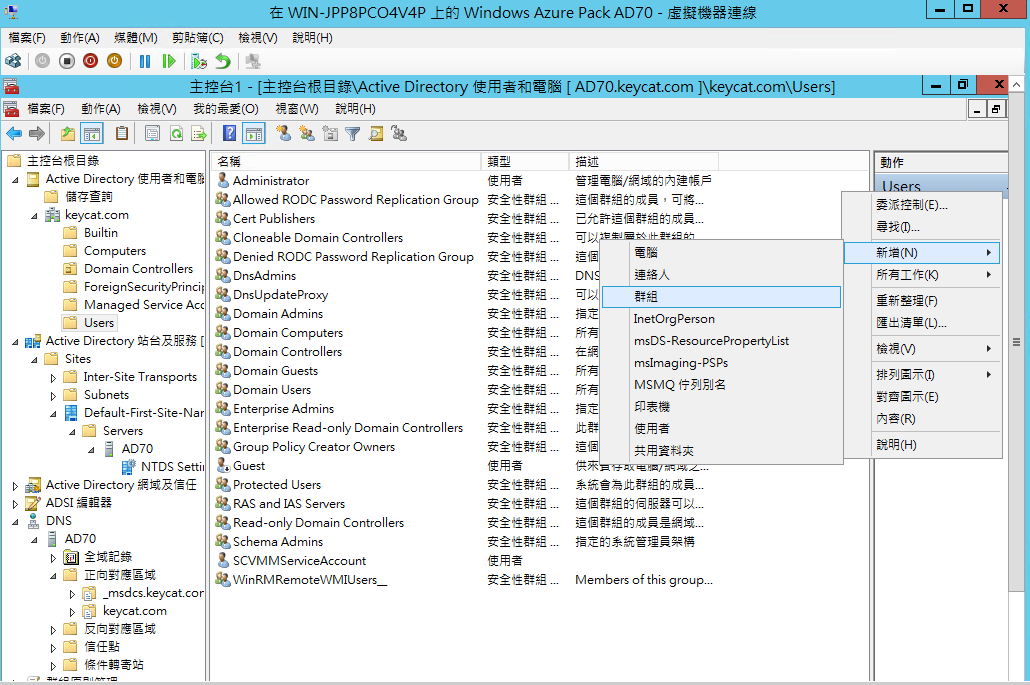Collapse the keycat.com domain tree node
Image resolution: width=1030 pixels, height=685 pixels.
(x=34, y=215)
